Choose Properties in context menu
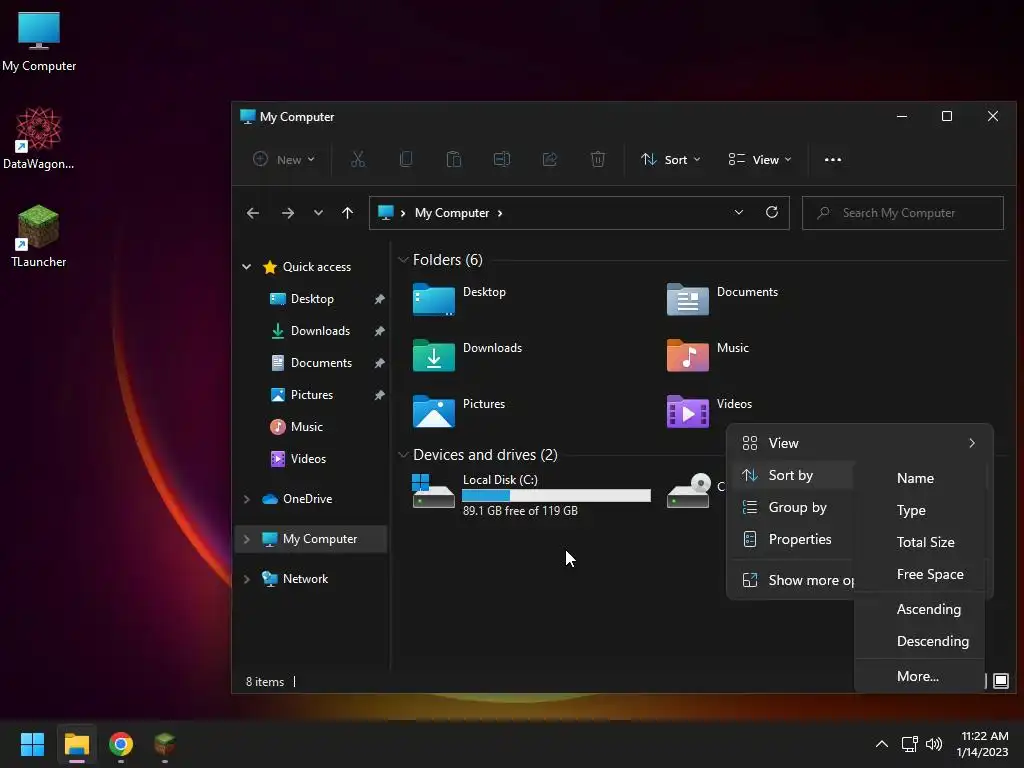Viewport: 1024px width, 768px height. 792,539
